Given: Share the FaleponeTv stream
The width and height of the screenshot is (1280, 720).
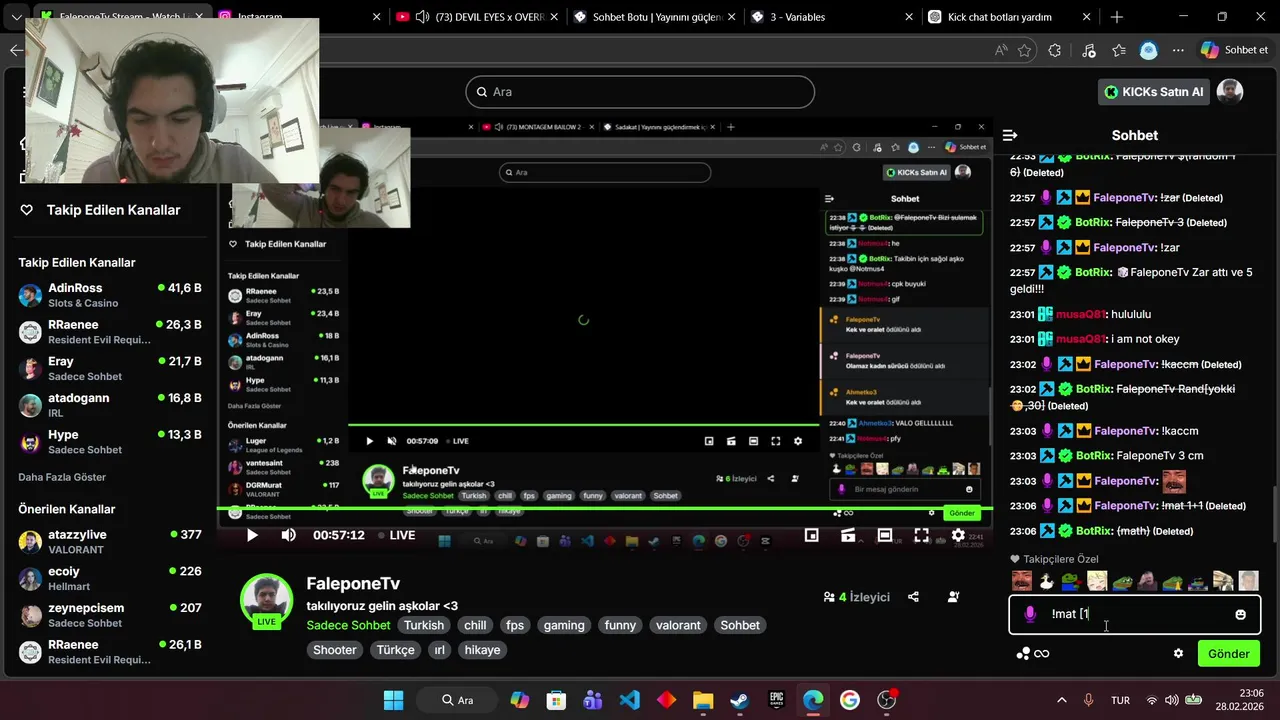Looking at the screenshot, I should pyautogui.click(x=913, y=597).
